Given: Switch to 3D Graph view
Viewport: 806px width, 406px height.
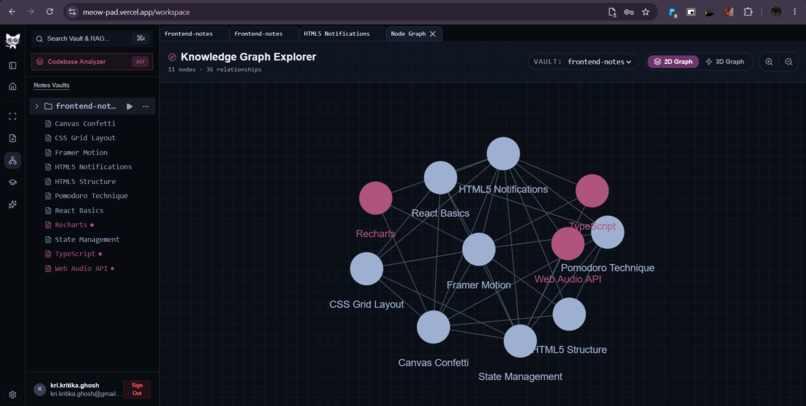Looking at the screenshot, I should click(725, 62).
